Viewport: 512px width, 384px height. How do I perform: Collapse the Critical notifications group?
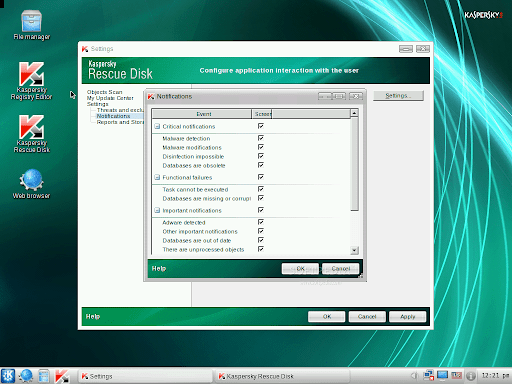(x=157, y=126)
